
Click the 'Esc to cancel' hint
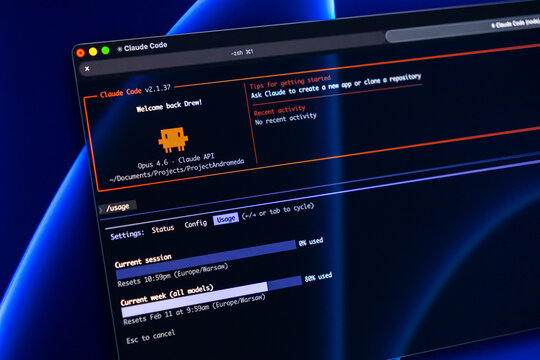(150, 337)
